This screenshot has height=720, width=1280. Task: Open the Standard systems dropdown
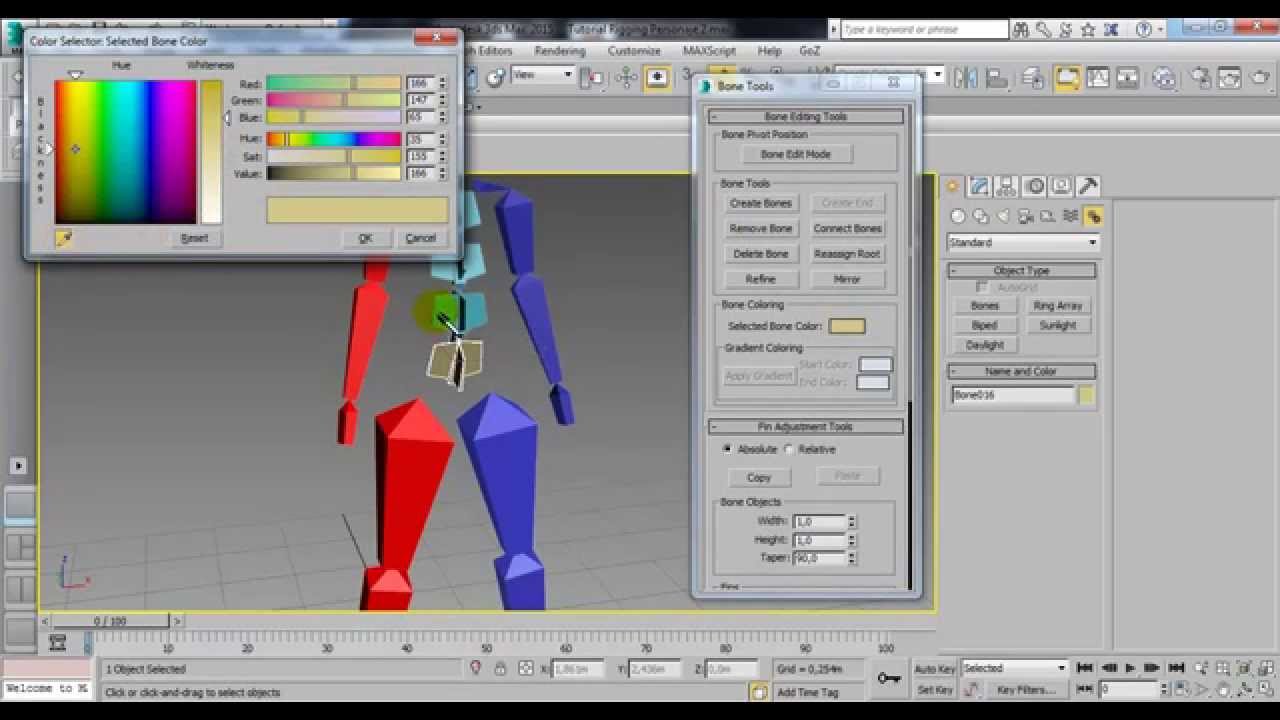coord(1022,242)
